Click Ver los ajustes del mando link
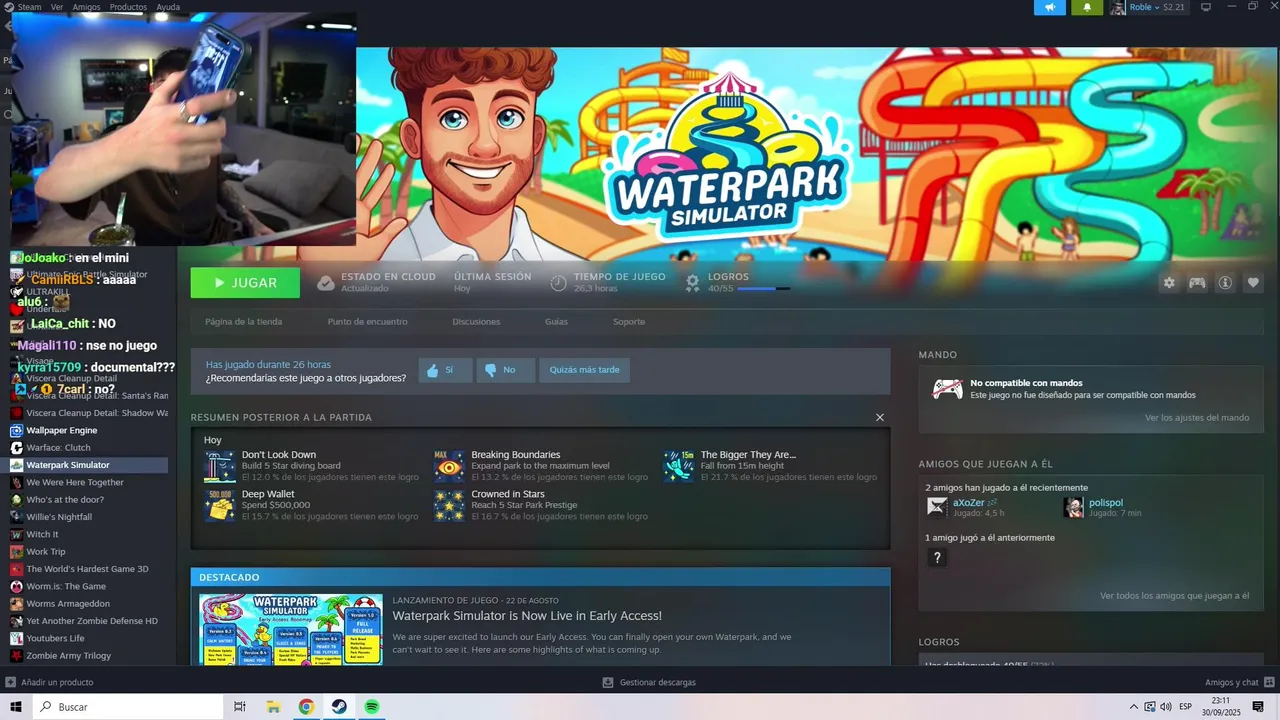This screenshot has height=720, width=1280. point(1197,418)
